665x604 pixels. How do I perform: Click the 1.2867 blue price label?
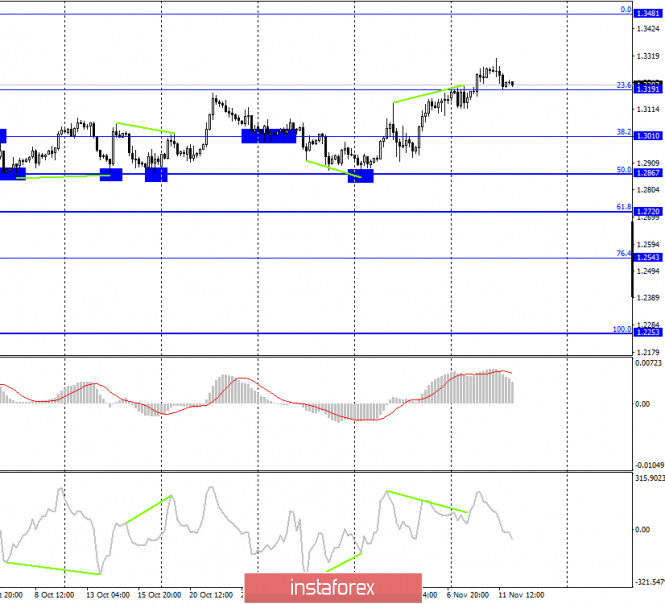pos(648,173)
